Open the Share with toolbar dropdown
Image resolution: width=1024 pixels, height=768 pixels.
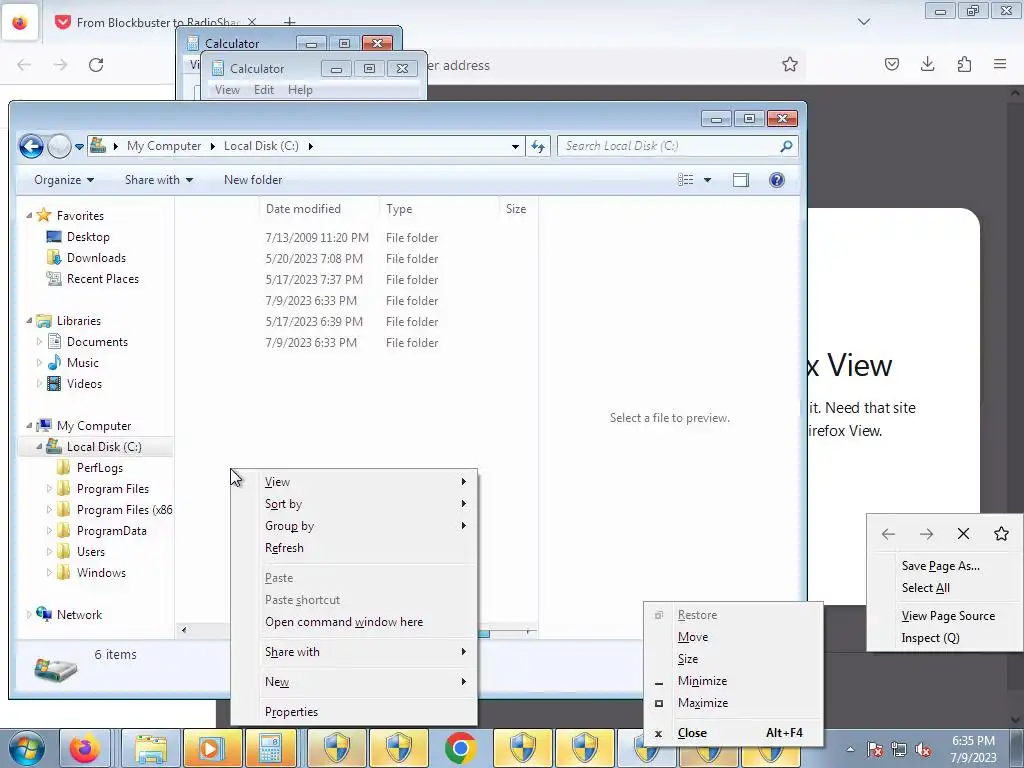[x=159, y=180]
